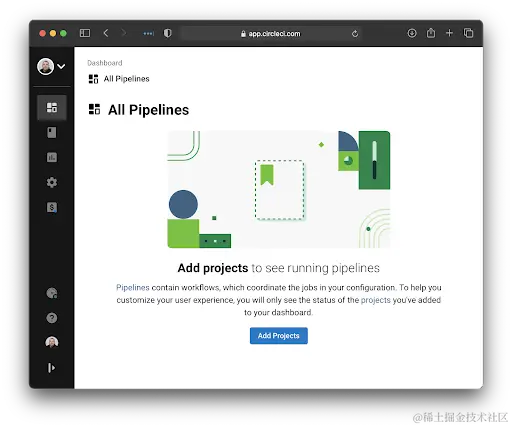This screenshot has width=512, height=427.
Task: Click the Dashboard breadcrumb label
Action: click(105, 63)
